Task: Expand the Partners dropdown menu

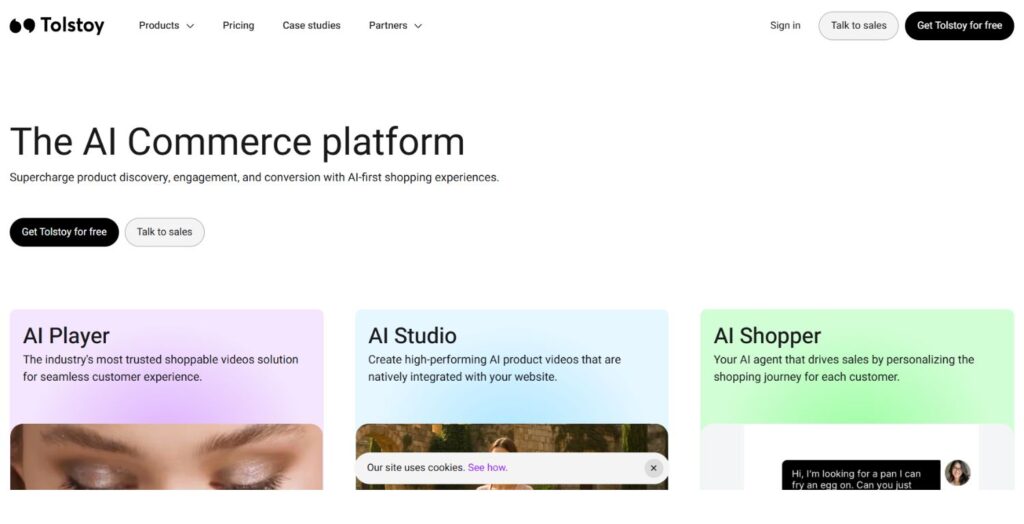Action: pos(396,25)
